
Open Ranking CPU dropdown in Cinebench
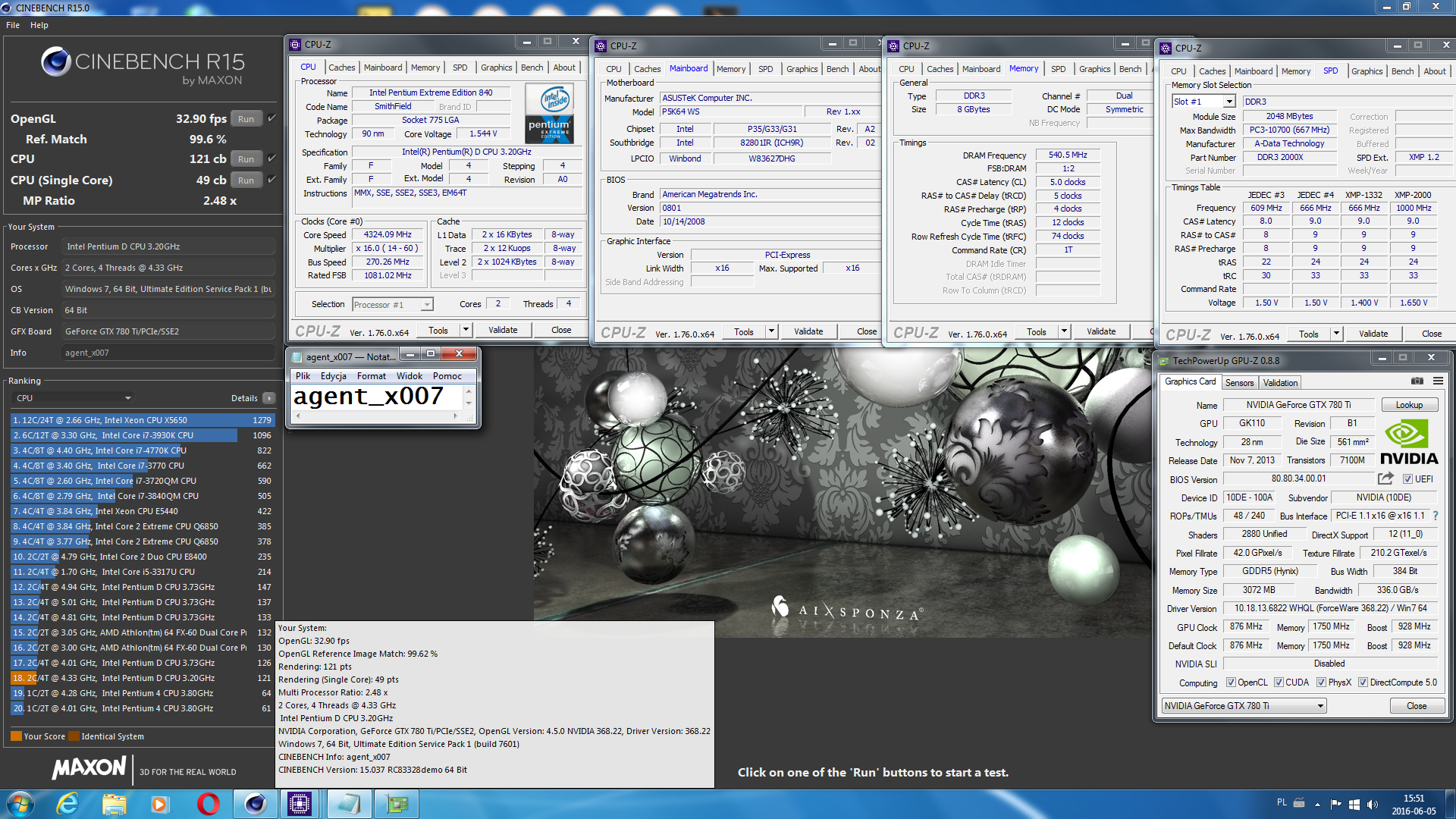tap(72, 398)
